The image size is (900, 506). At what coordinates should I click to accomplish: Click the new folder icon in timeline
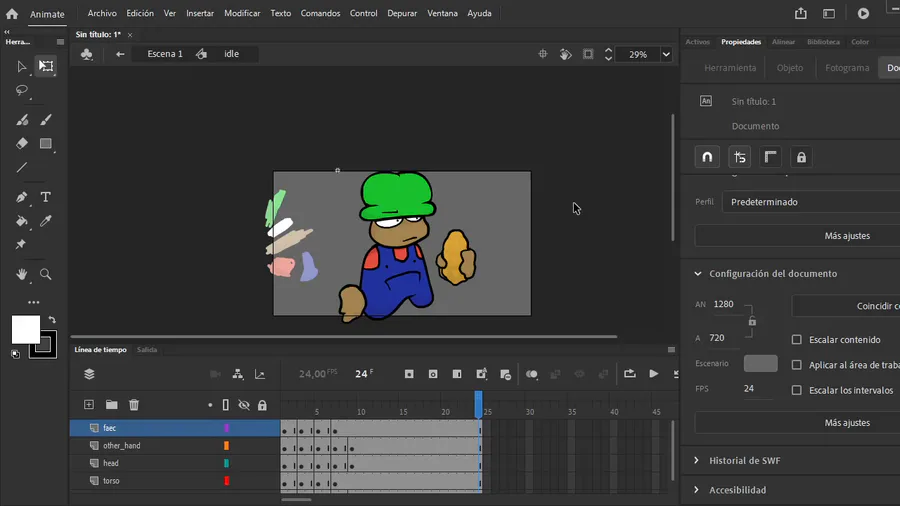pyautogui.click(x=111, y=405)
